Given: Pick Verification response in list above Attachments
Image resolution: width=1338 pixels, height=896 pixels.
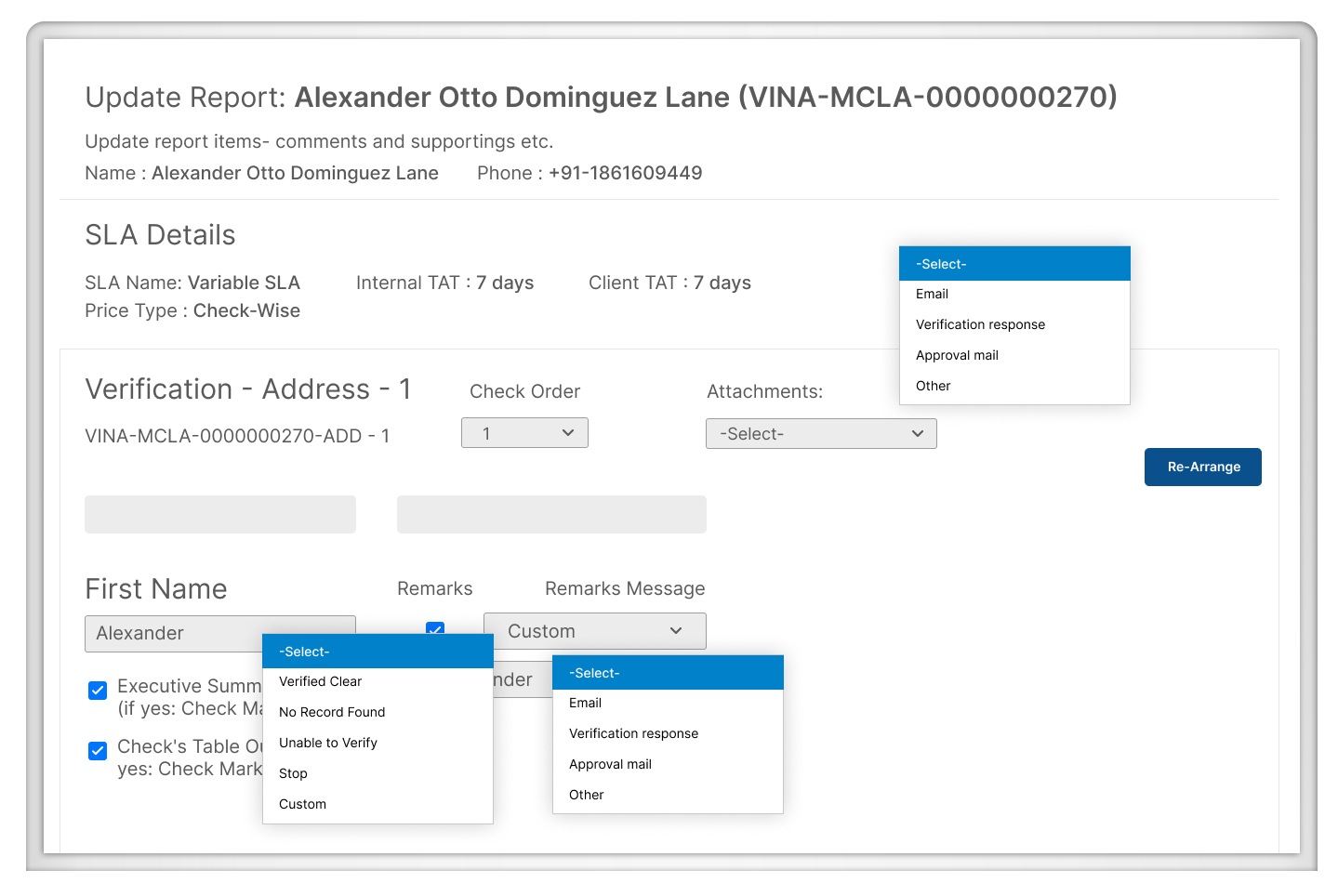Looking at the screenshot, I should coord(980,324).
